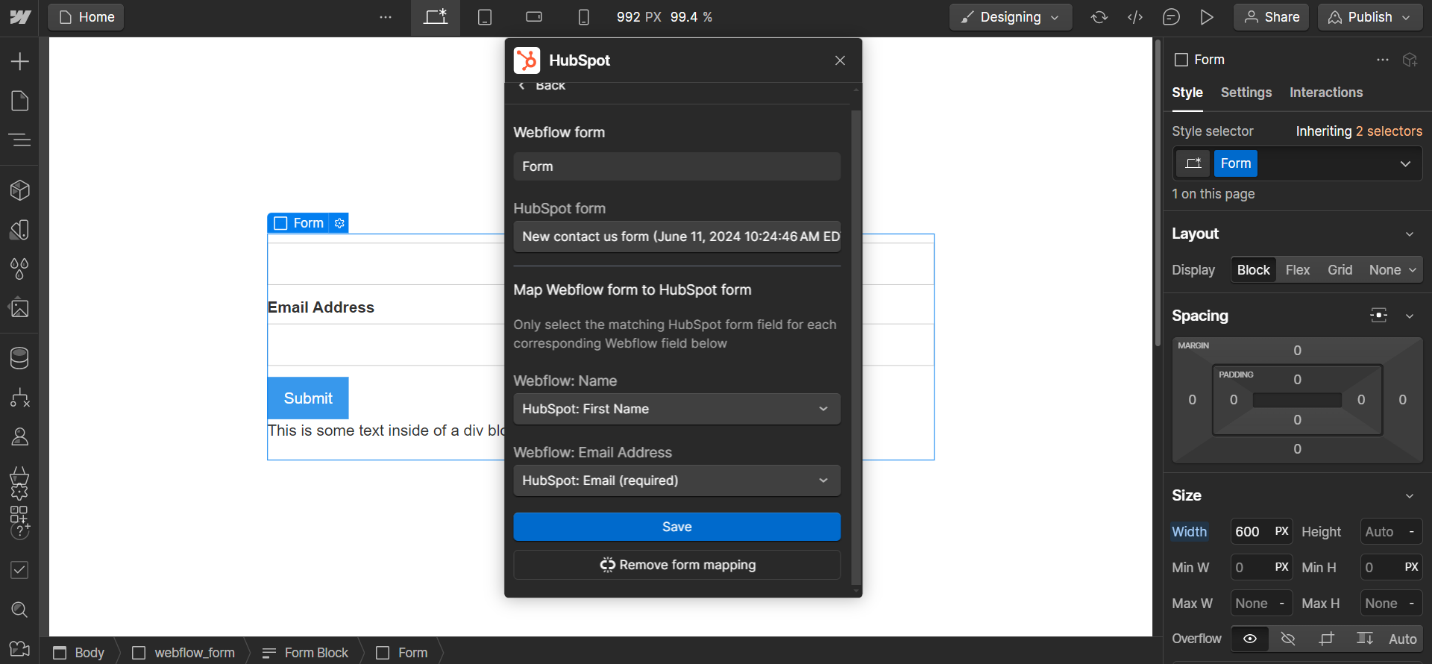Click the component cube icon beside Form header
This screenshot has width=1432, height=664.
(x=1410, y=60)
